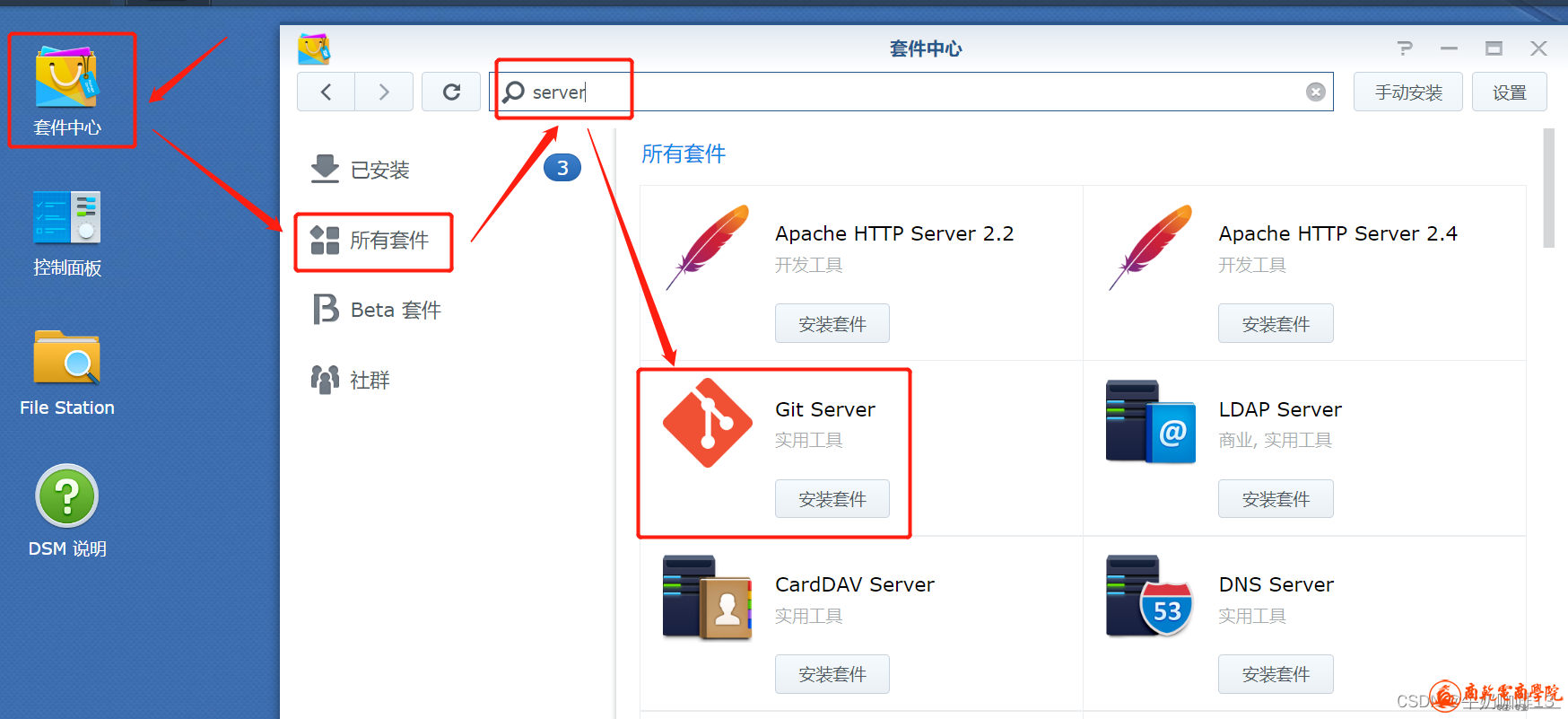Screen dimensions: 1568x719
Task: Open Apache HTTP Server 2.2 title text
Action: pyautogui.click(x=894, y=233)
